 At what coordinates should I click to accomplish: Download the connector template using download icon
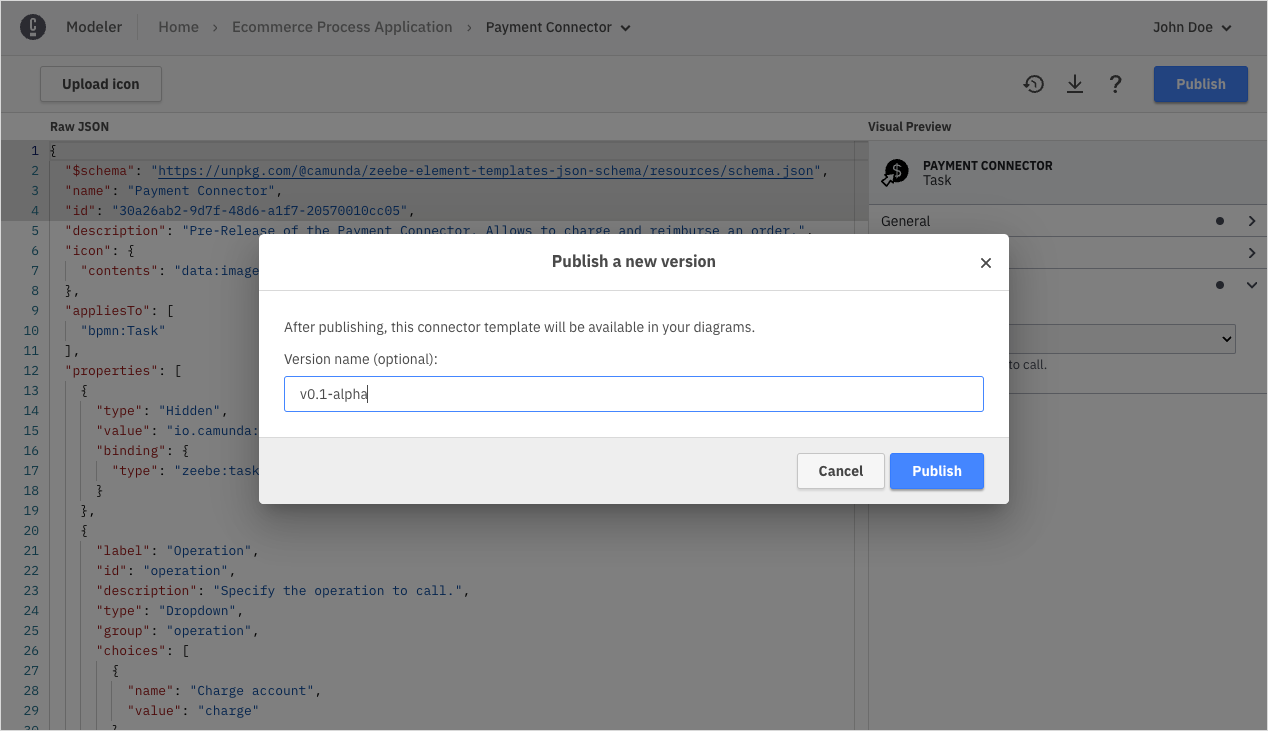tap(1074, 84)
